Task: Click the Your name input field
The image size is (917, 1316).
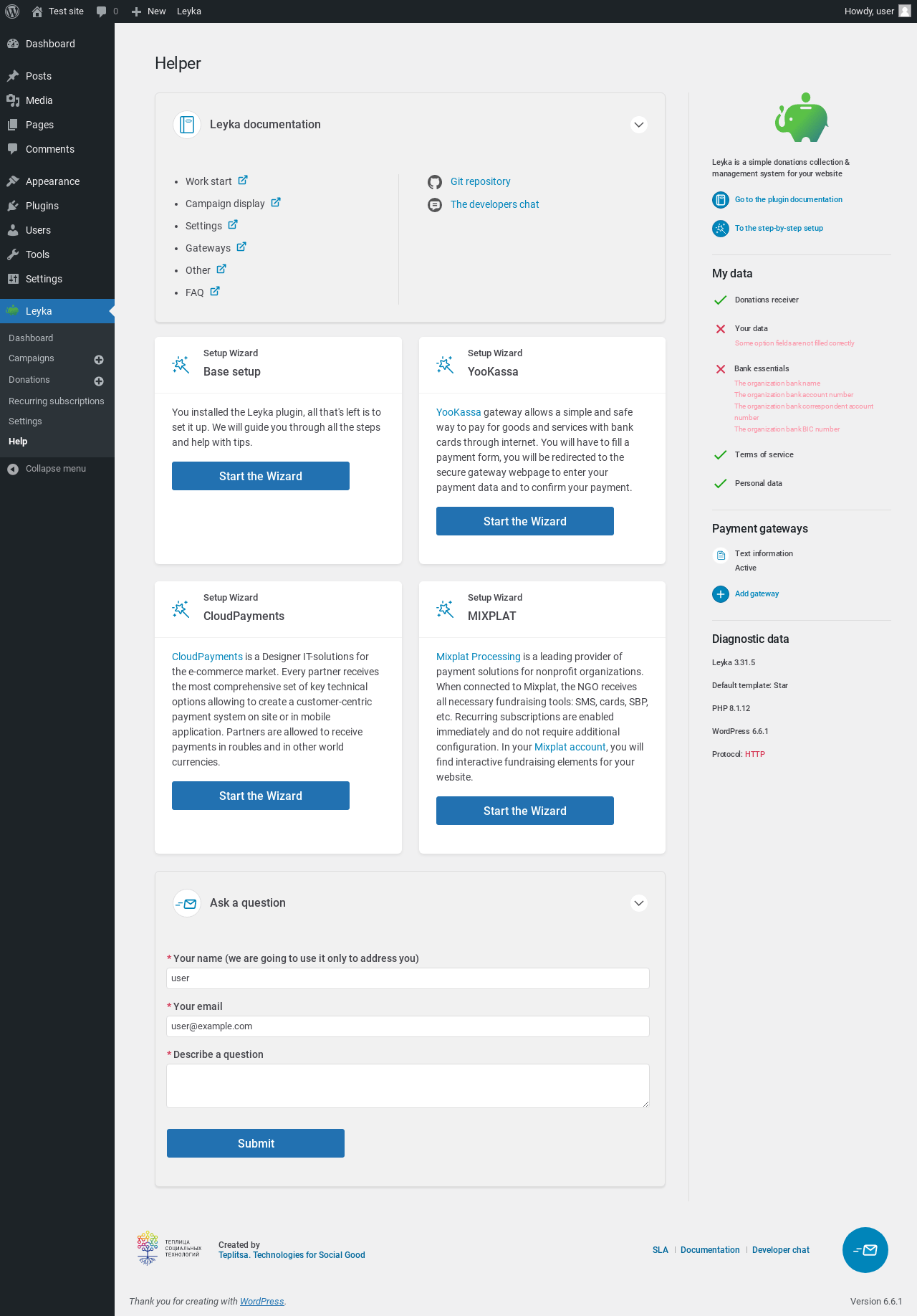Action: click(408, 978)
